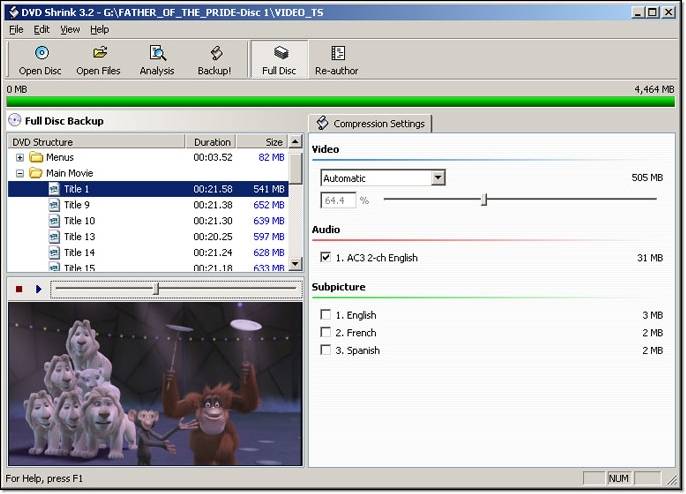Open the File menu
The width and height of the screenshot is (686, 494).
[x=16, y=29]
